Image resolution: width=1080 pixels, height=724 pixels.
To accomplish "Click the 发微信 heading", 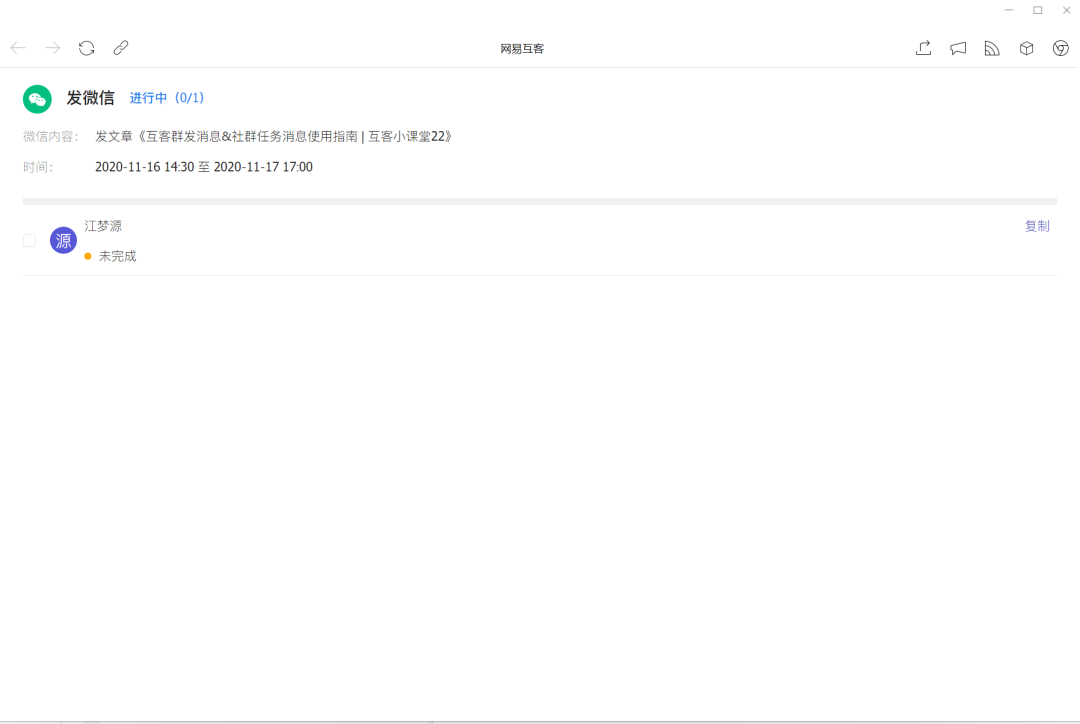I will pos(90,98).
